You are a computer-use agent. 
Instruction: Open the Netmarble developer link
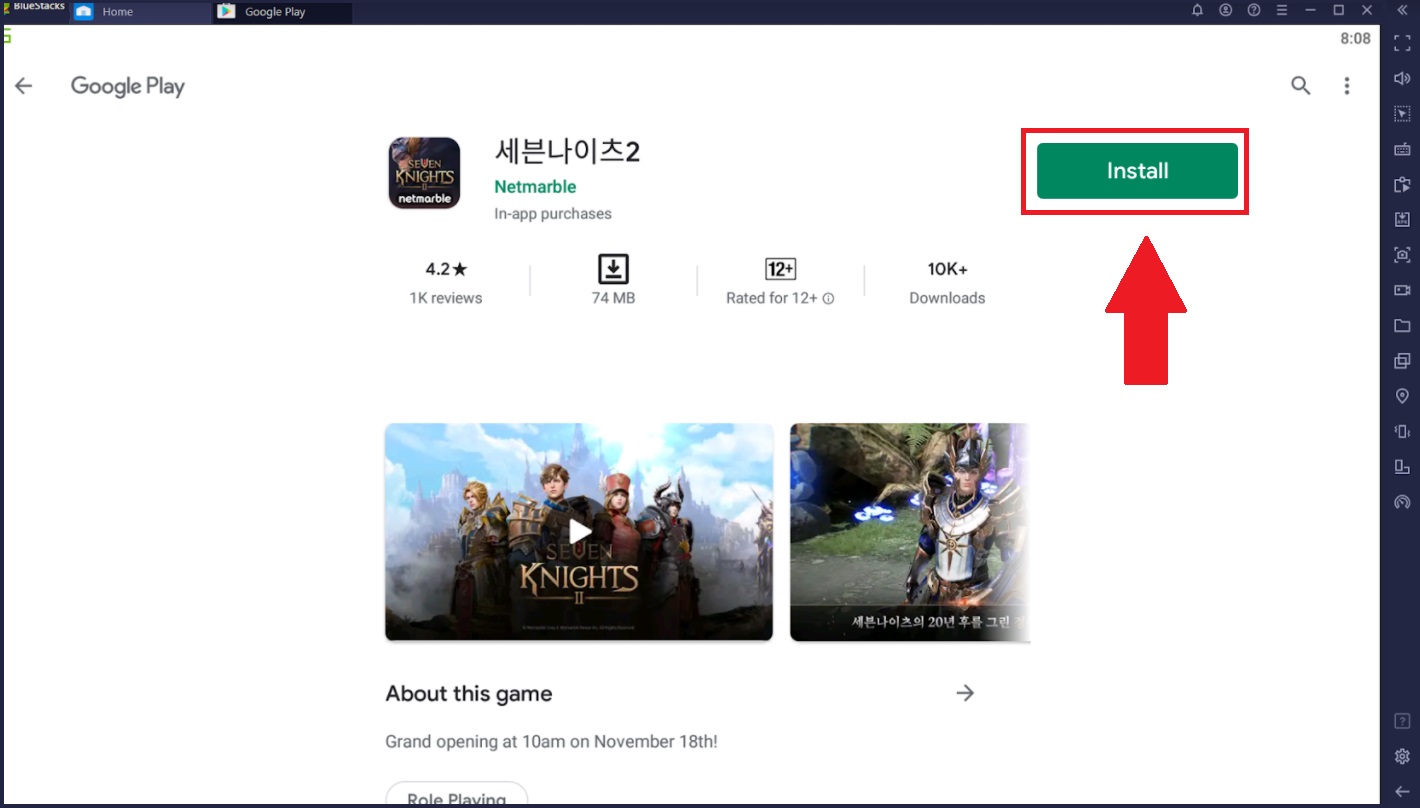click(535, 187)
